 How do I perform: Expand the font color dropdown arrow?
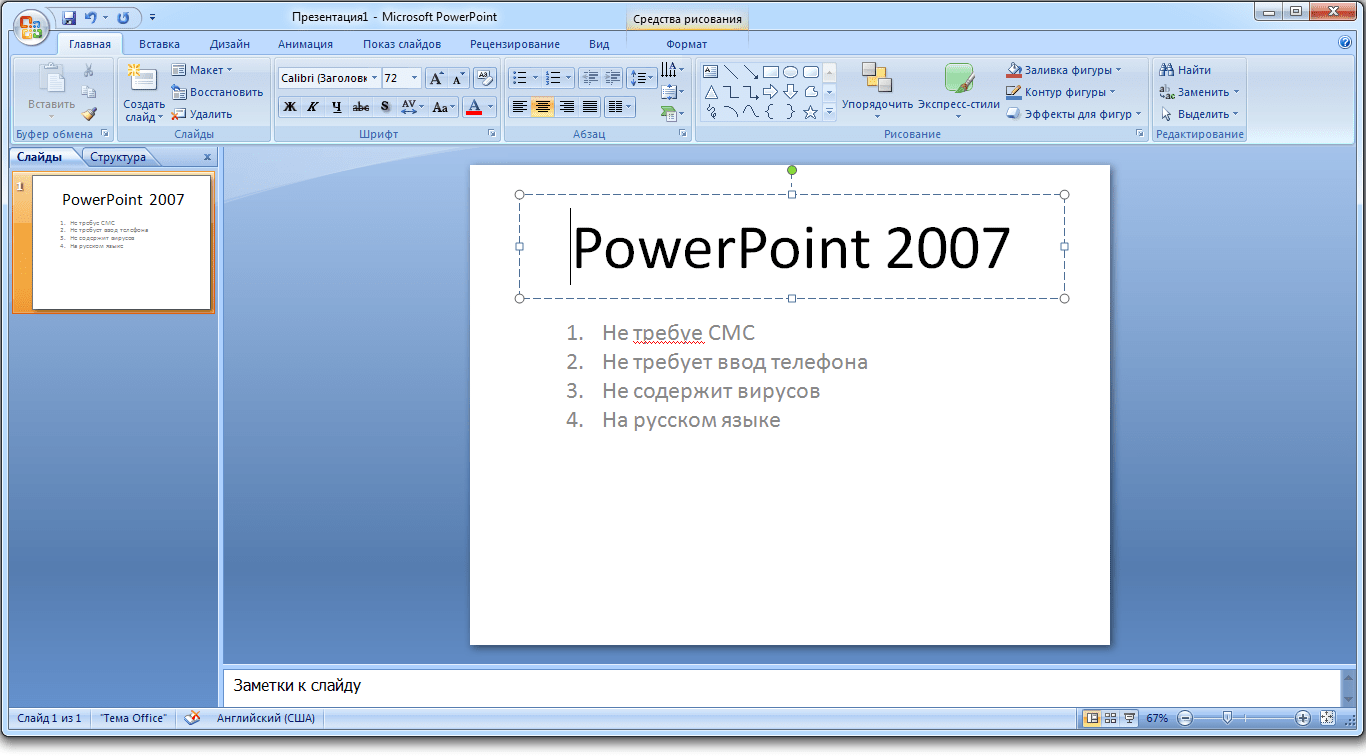[x=491, y=107]
